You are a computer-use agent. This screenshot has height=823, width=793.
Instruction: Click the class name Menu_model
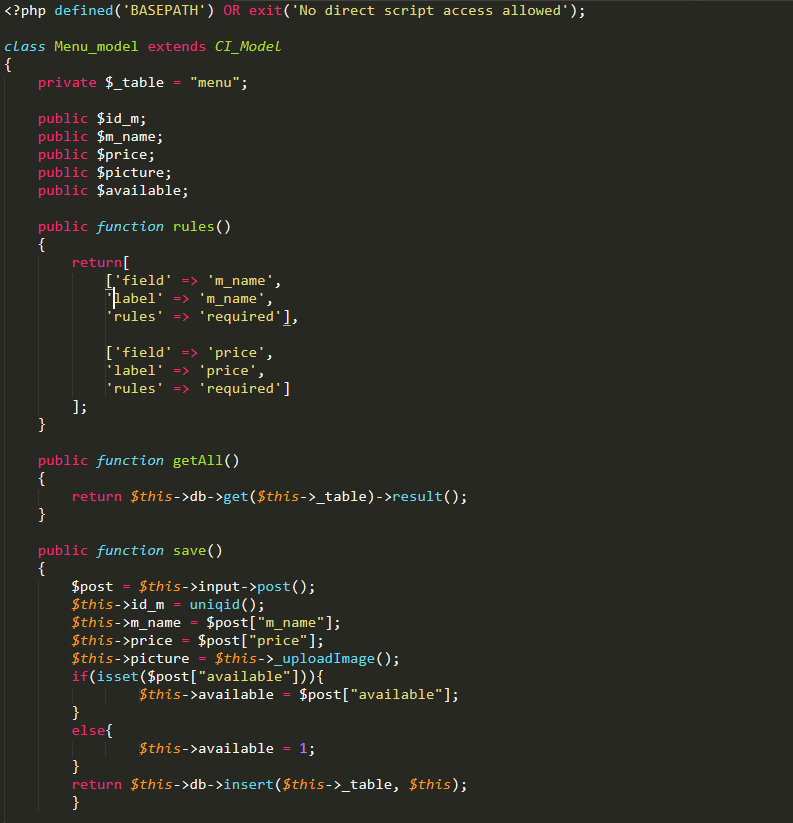point(96,47)
